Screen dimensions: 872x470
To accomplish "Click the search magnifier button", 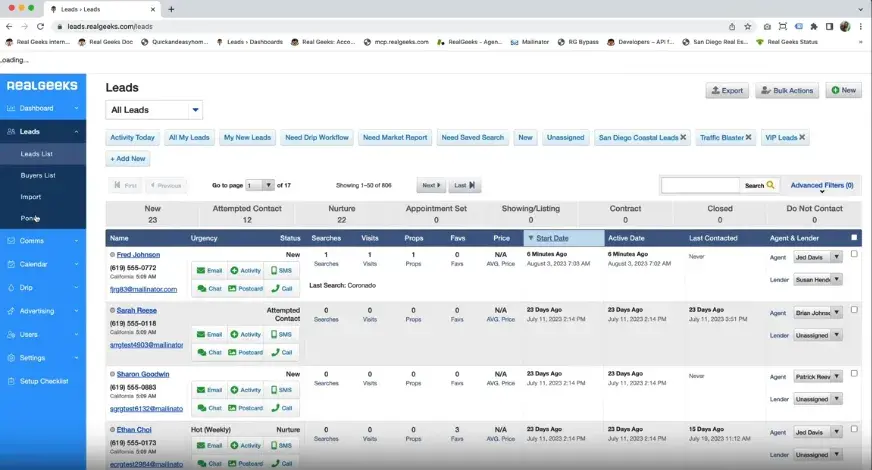I will (771, 186).
